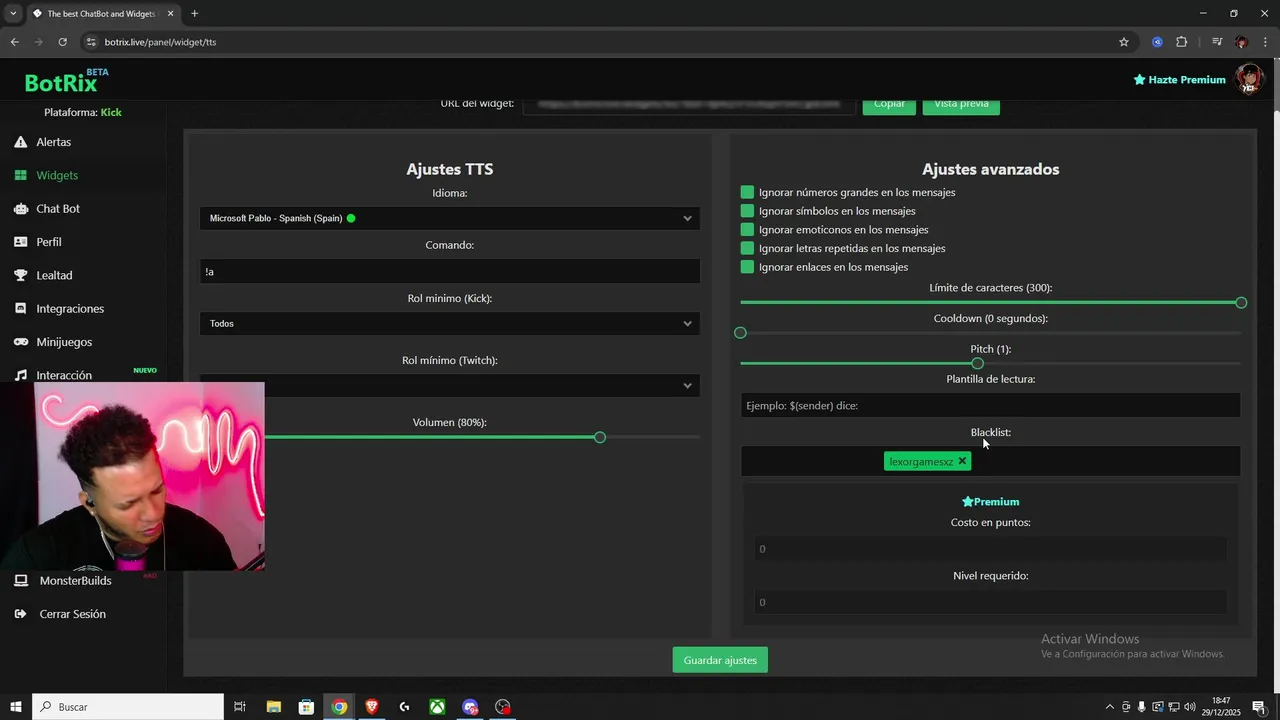Open a new browser tab

point(194,14)
